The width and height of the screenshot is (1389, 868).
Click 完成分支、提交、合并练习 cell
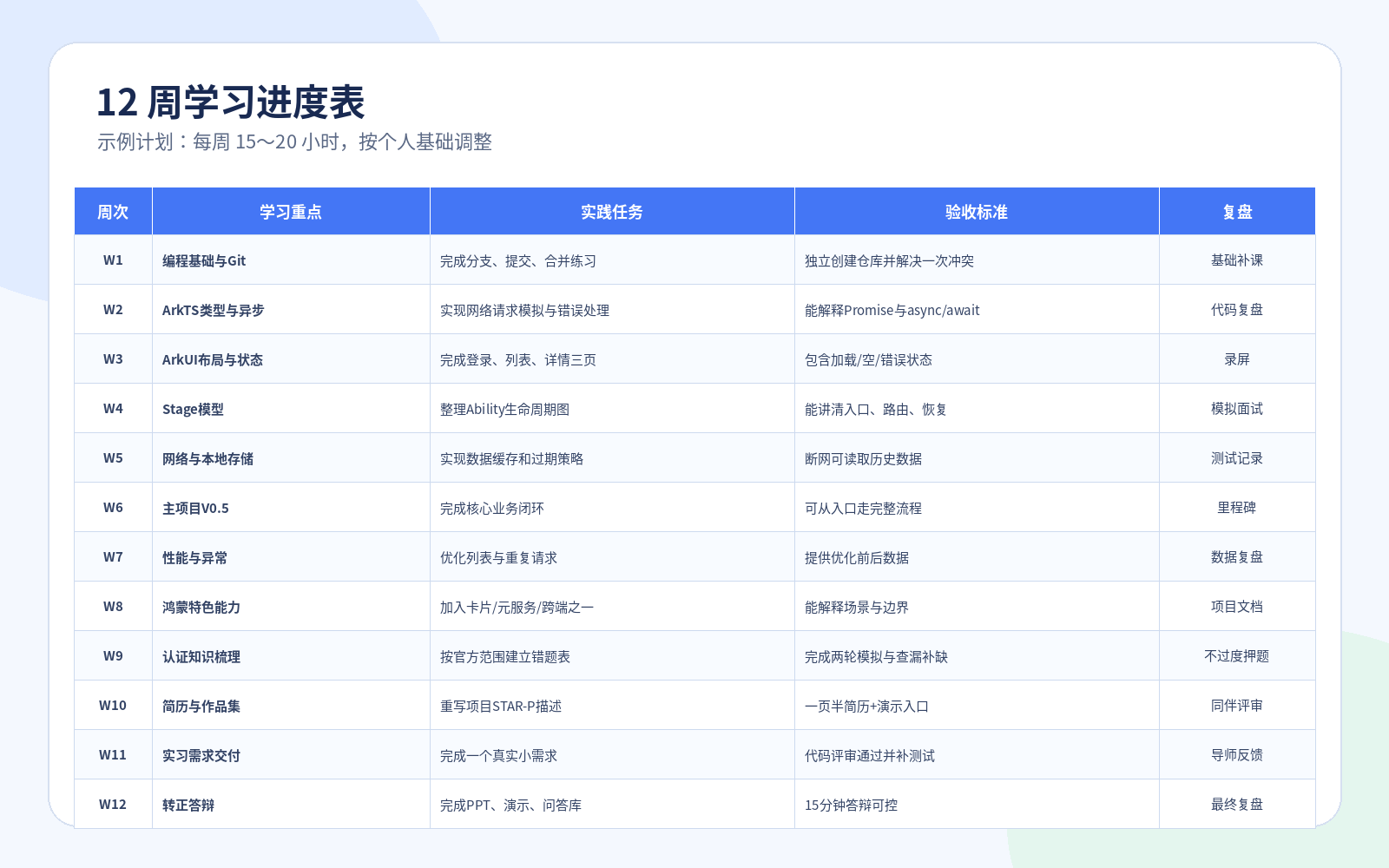[612, 260]
